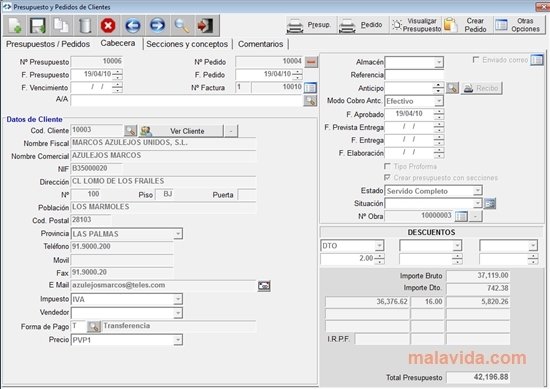This screenshot has width=550, height=389.
Task: Open the Comentarios tab
Action: [261, 44]
